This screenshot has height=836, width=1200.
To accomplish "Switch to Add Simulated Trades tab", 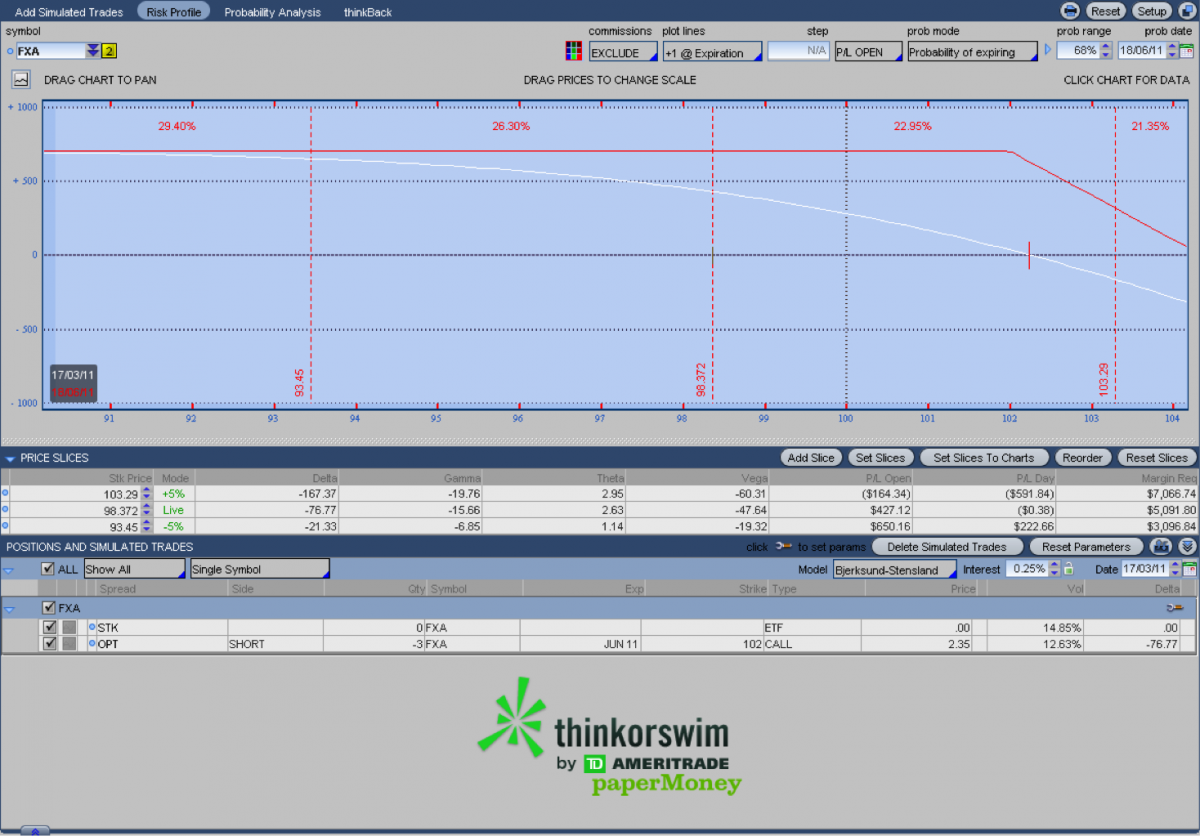I will pos(69,12).
